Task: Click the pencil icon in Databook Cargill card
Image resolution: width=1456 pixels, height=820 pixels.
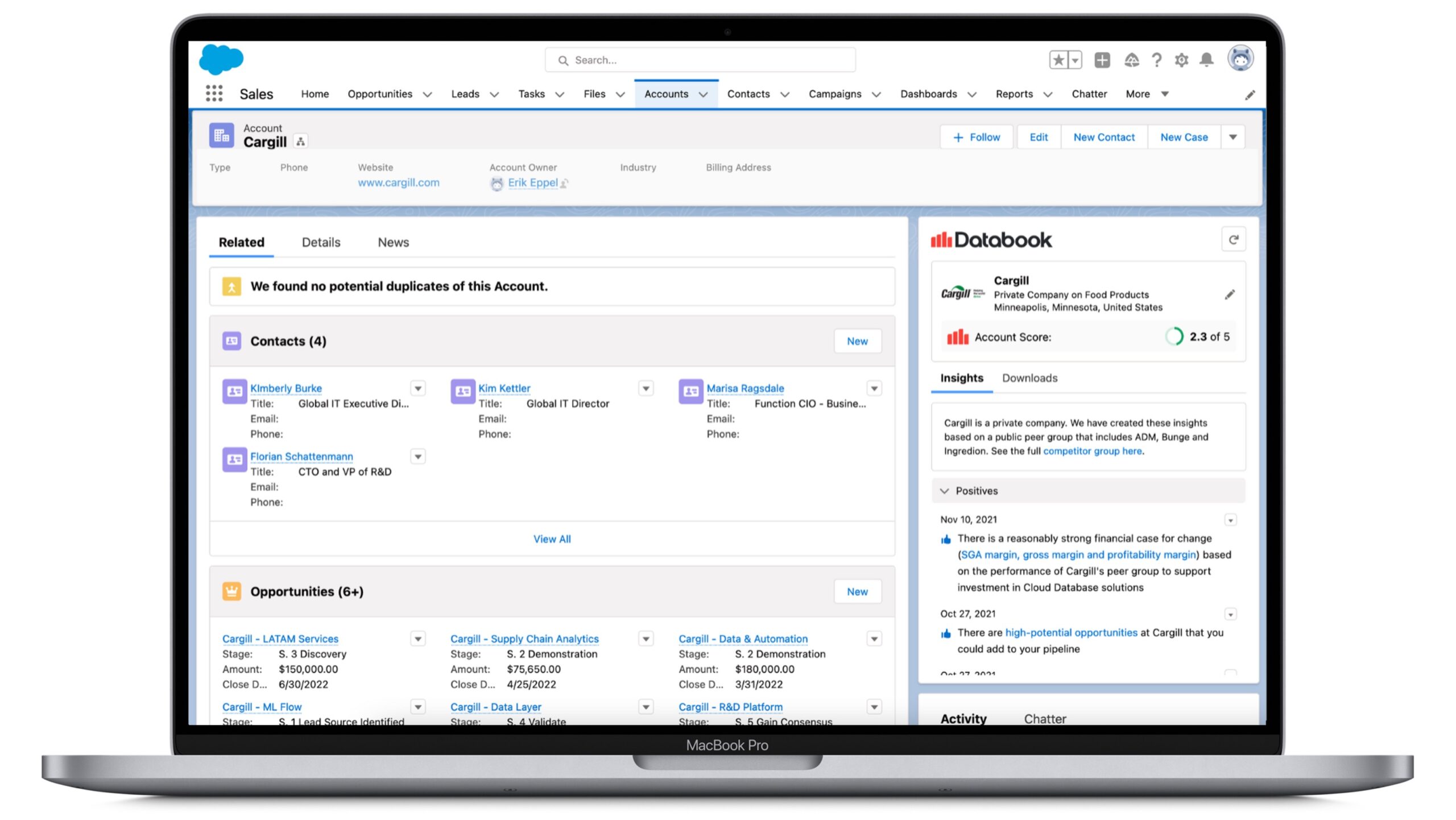Action: (x=1230, y=295)
